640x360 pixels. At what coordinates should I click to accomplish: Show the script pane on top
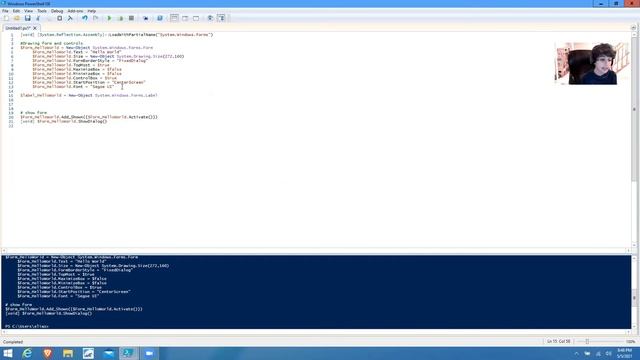click(x=174, y=18)
